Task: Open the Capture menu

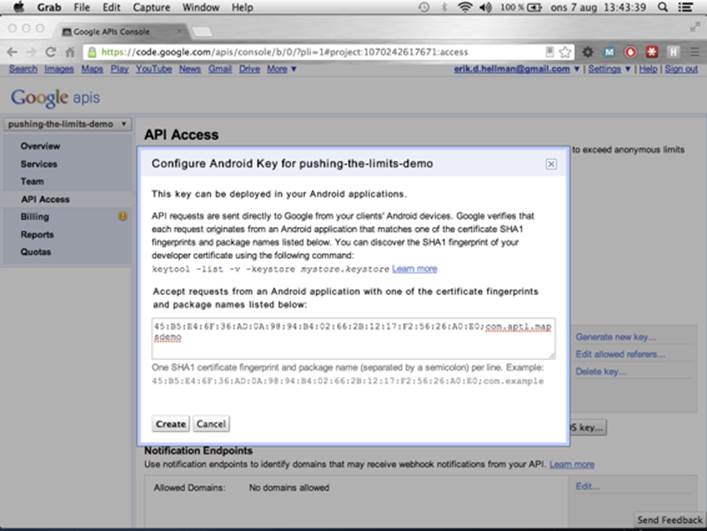Action: click(x=152, y=8)
